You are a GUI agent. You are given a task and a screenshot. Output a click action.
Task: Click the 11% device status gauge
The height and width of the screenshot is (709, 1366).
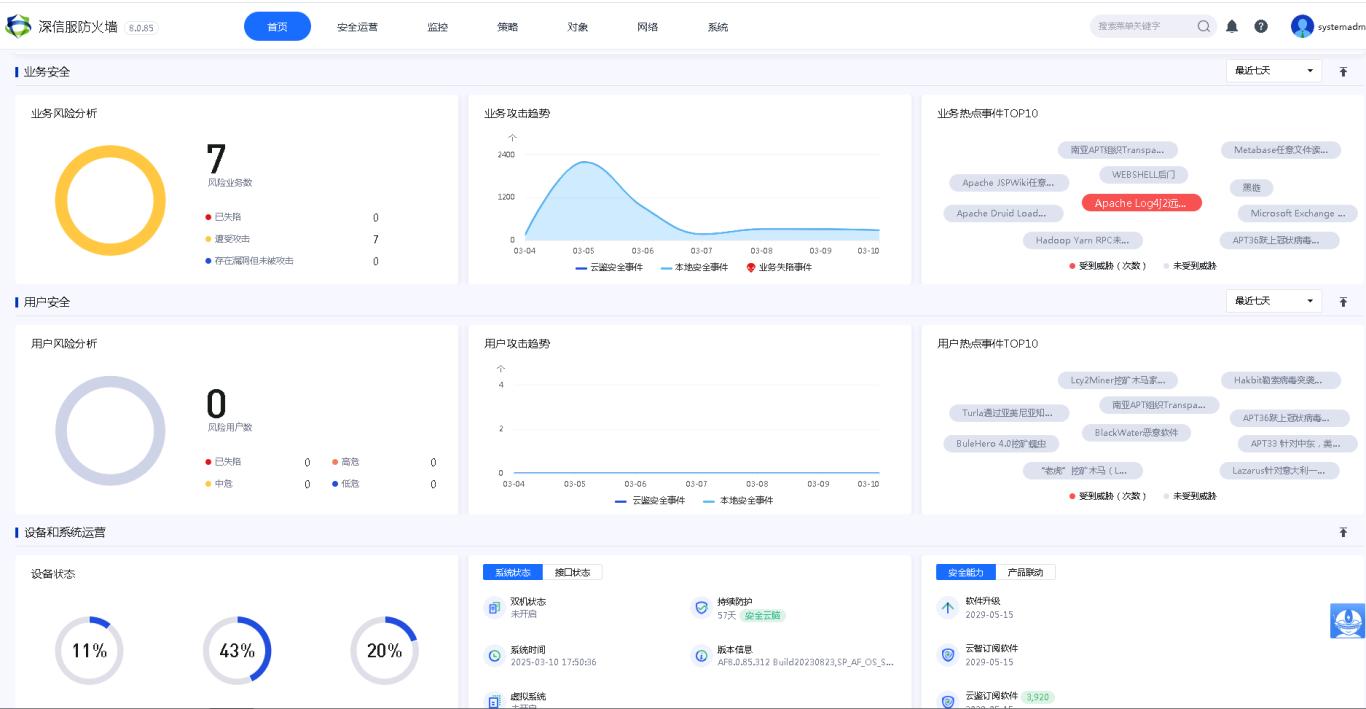[89, 651]
